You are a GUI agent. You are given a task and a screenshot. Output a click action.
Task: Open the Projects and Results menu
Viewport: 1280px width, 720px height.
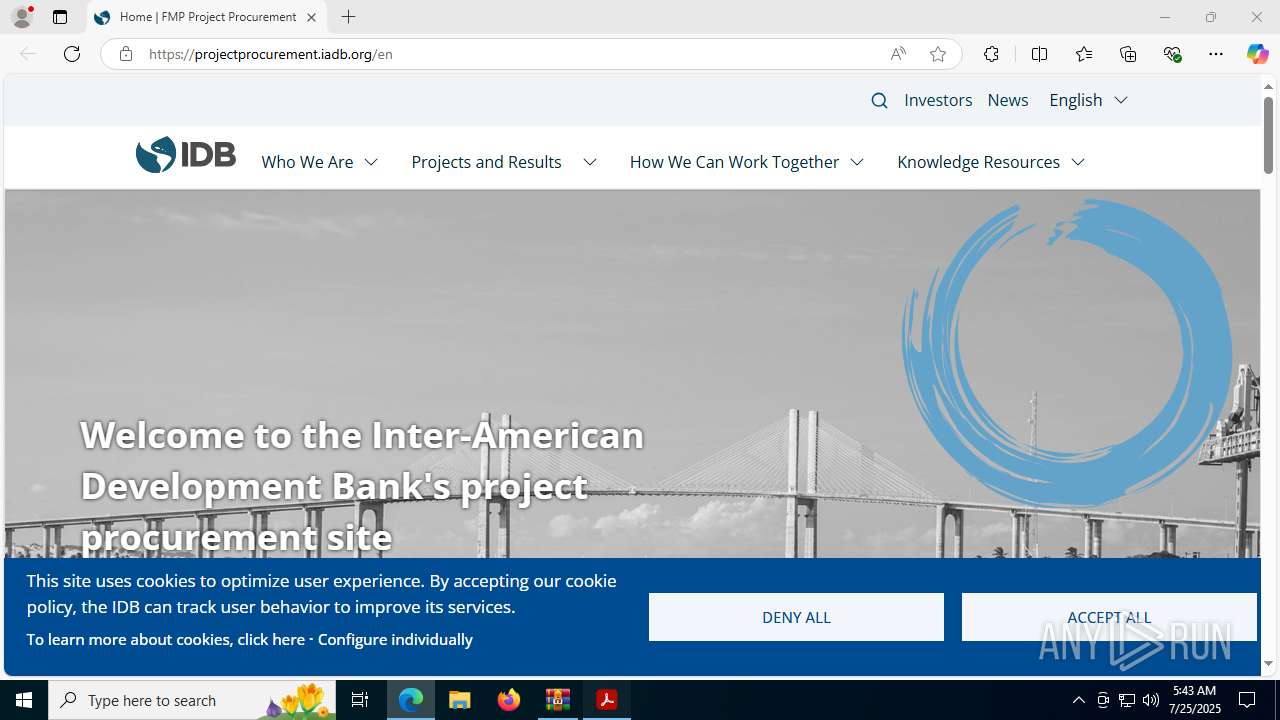pyautogui.click(x=486, y=162)
